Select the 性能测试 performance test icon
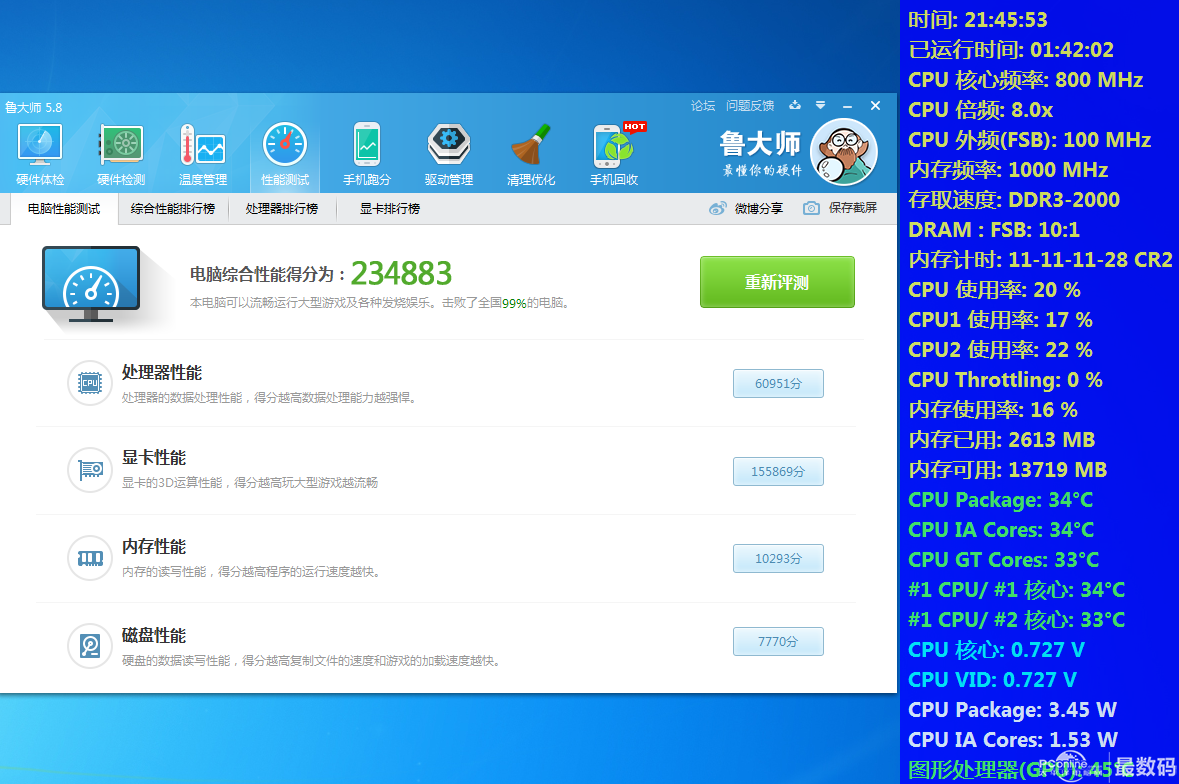Screen dimensions: 1179x784 coord(285,153)
